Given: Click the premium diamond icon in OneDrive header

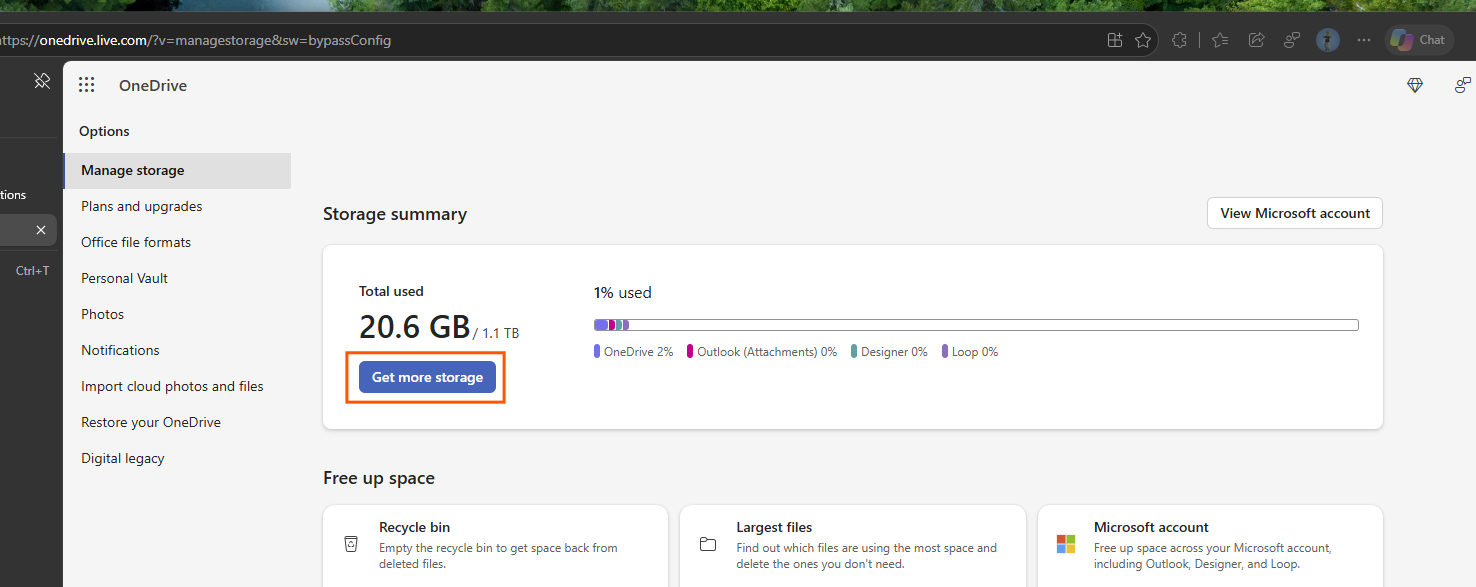Looking at the screenshot, I should pos(1415,85).
